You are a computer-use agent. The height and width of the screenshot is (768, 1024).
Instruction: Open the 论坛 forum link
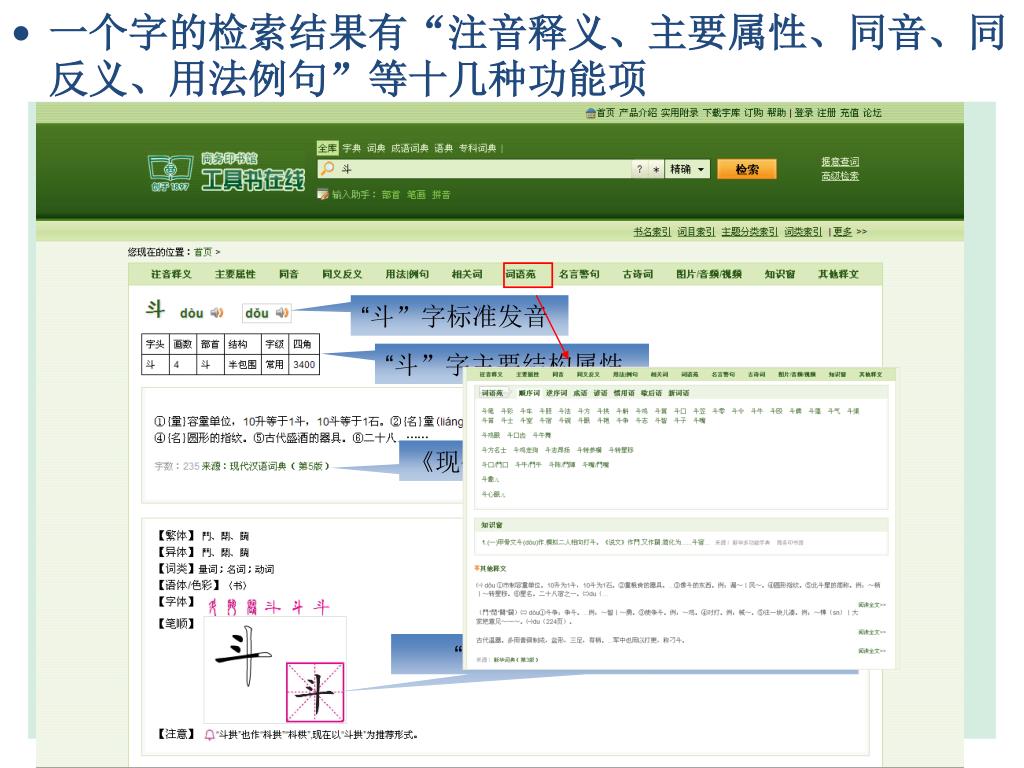pos(872,113)
